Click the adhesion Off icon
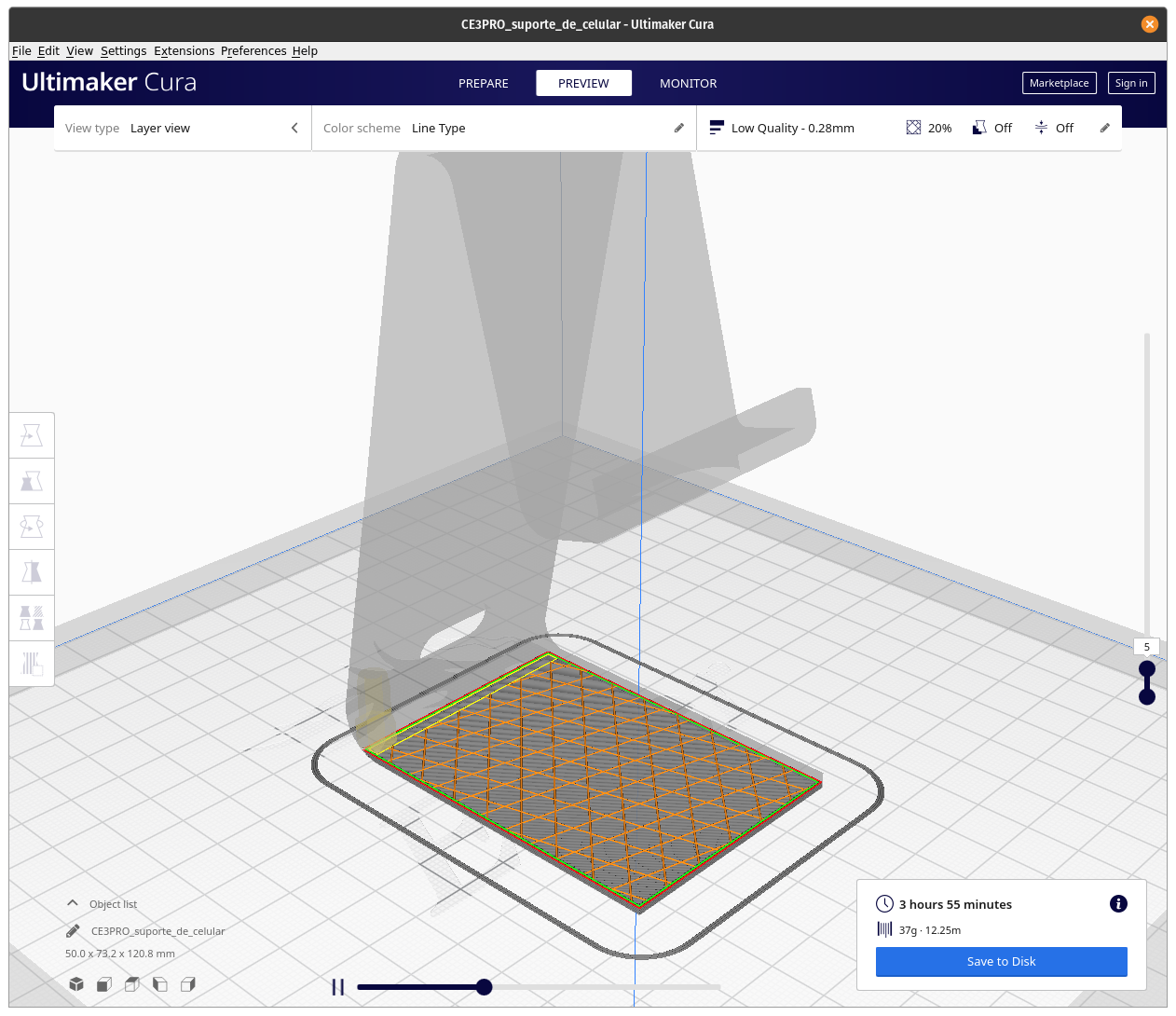 [x=1041, y=128]
